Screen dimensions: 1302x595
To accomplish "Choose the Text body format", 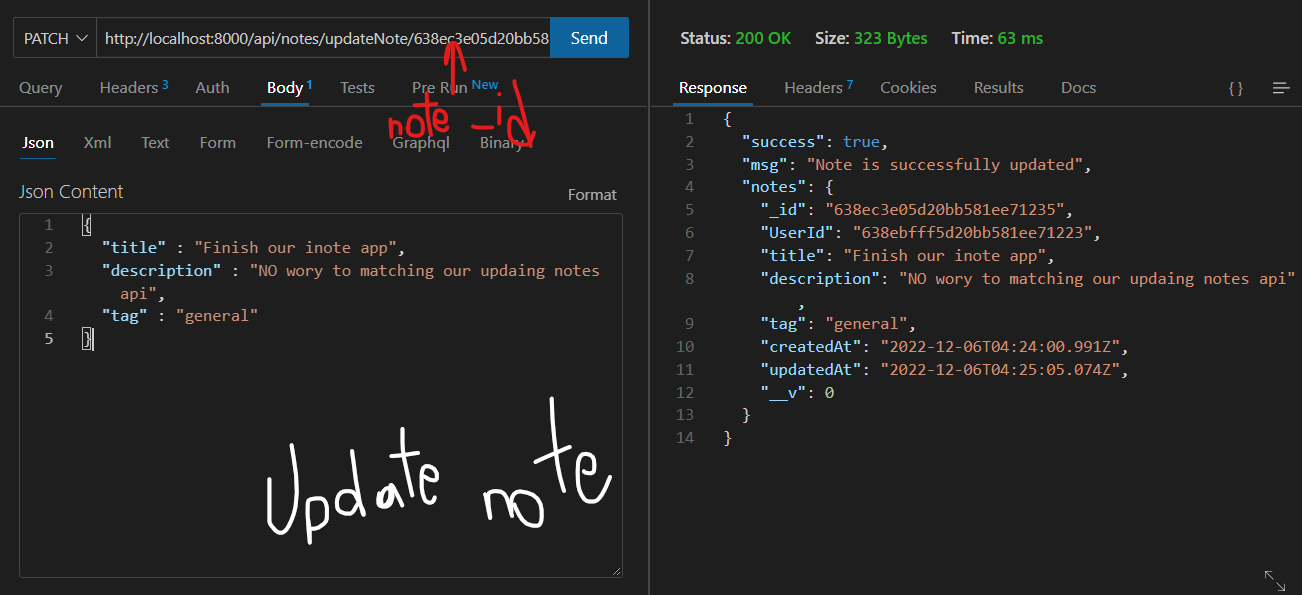I will [155, 143].
